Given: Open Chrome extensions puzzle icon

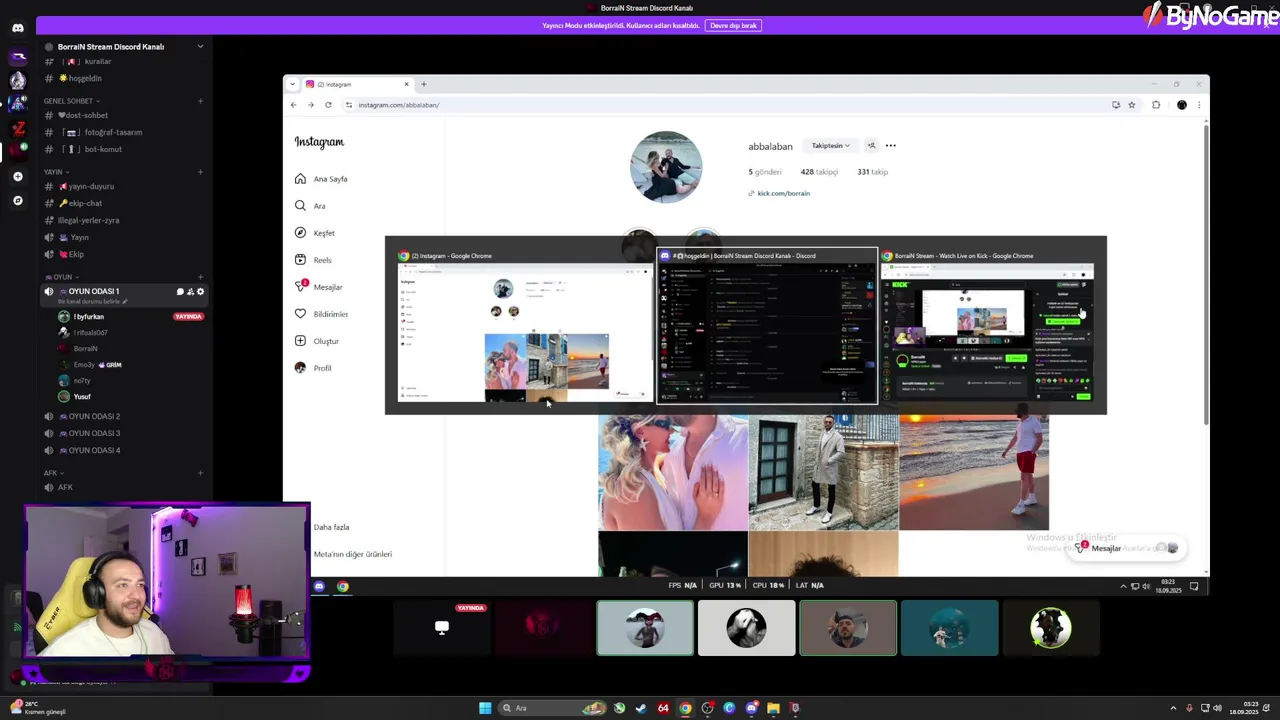Looking at the screenshot, I should click(1156, 105).
